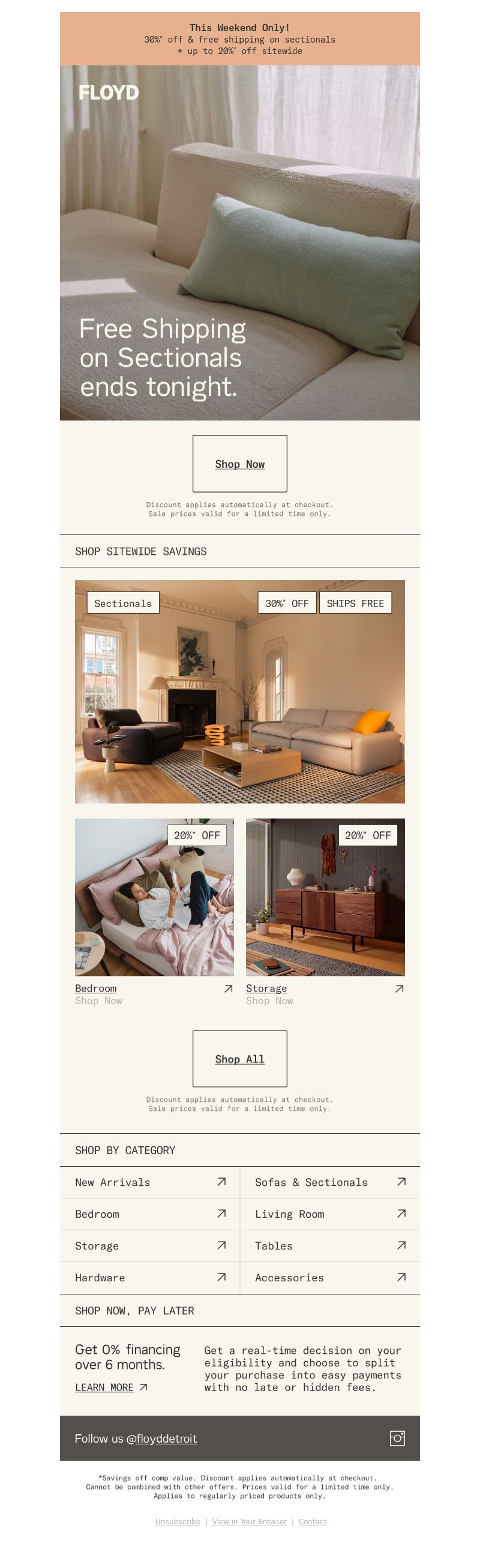480x1568 pixels.
Task: Click the arrow beside Accessories
Action: tap(401, 1276)
